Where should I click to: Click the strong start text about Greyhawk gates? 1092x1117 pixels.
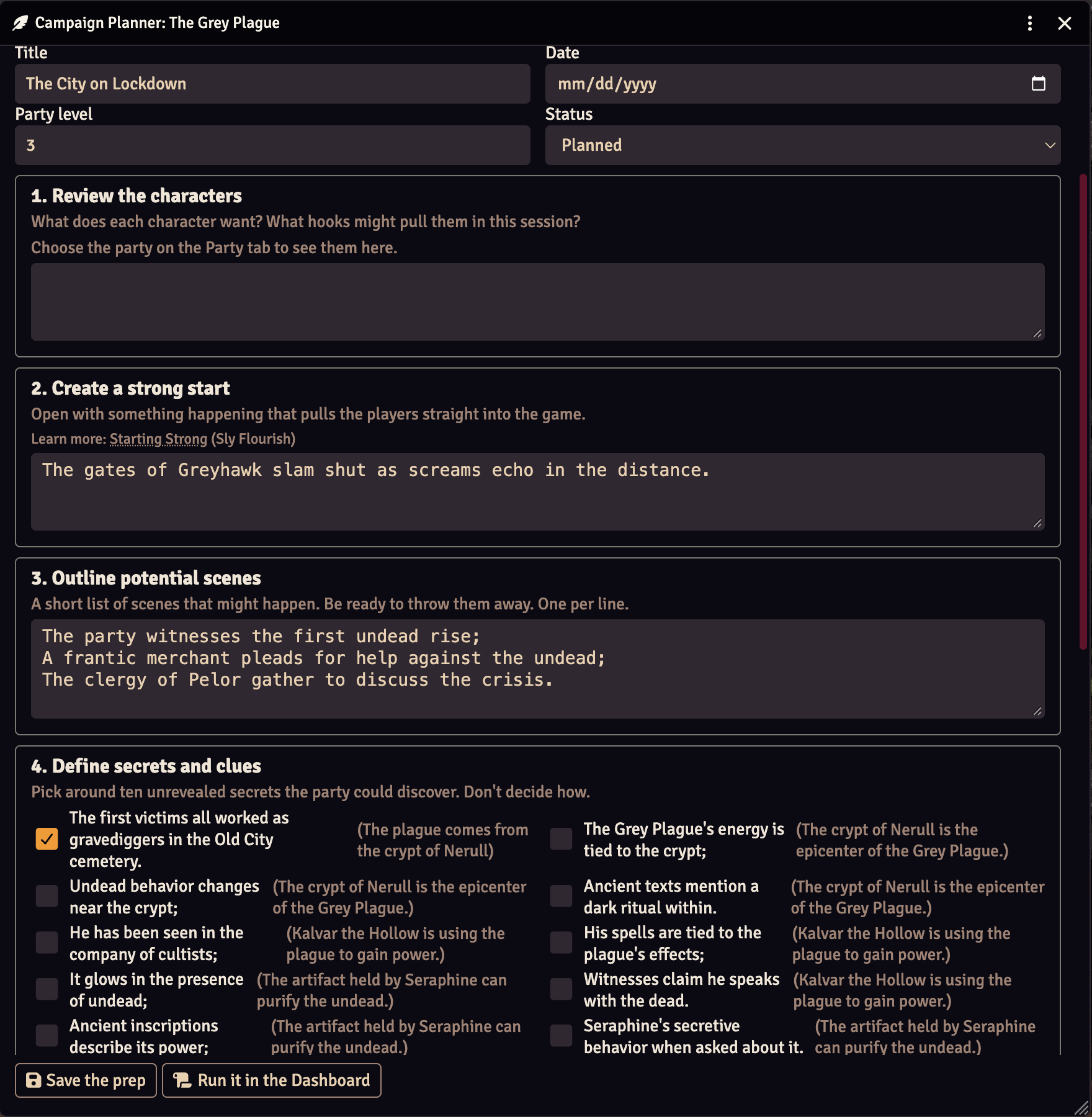pyautogui.click(x=538, y=492)
